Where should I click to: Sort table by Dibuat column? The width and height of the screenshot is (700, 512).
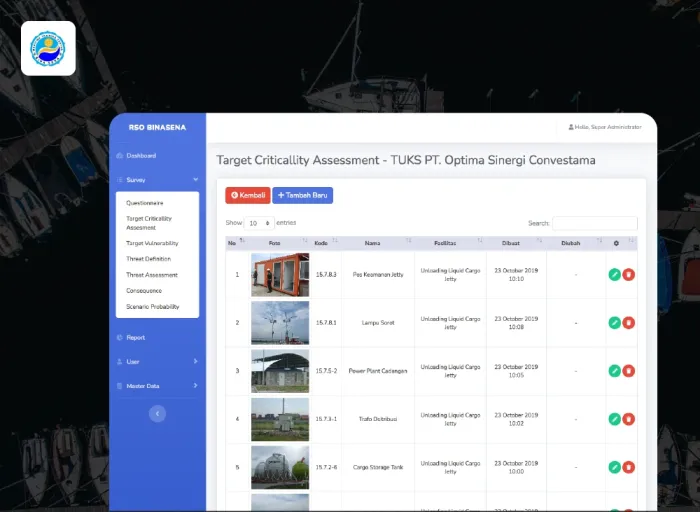click(516, 243)
